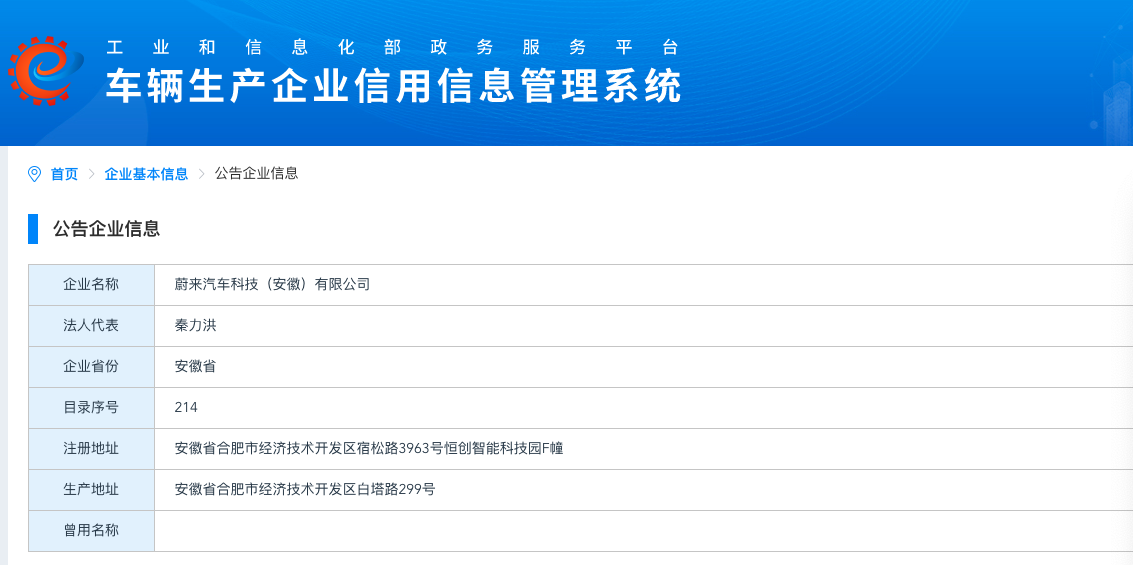The height and width of the screenshot is (565, 1133).
Task: Select the 目录序号 label cell
Action: click(x=91, y=408)
